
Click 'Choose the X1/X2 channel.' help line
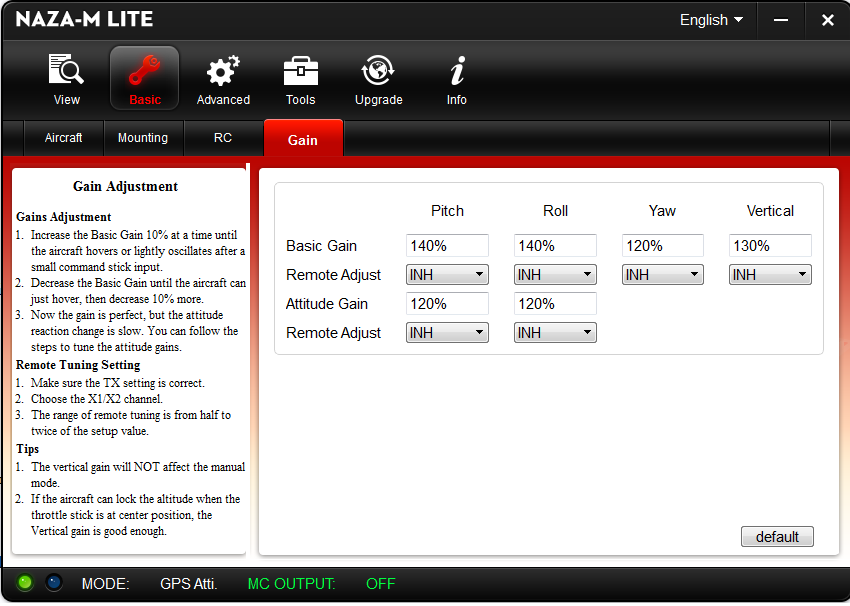[x=96, y=399]
